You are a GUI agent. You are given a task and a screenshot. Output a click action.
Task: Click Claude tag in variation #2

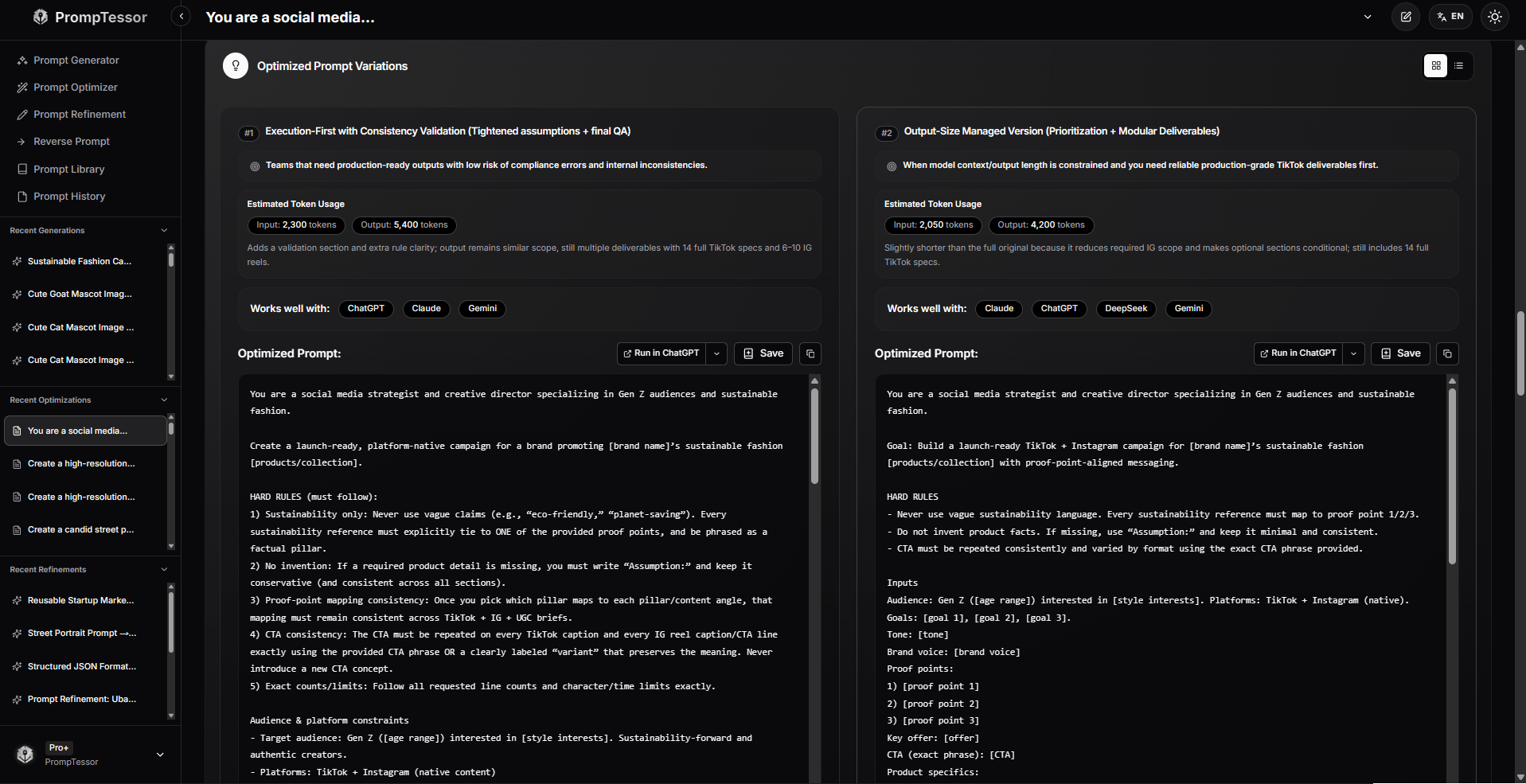pos(999,309)
